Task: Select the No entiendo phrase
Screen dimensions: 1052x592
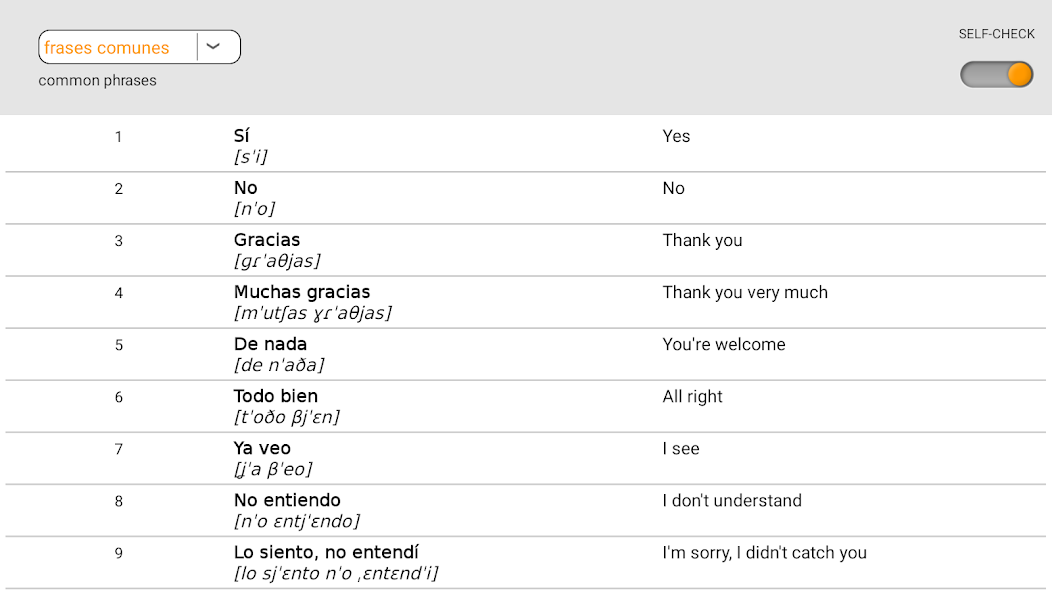Action: [x=287, y=500]
